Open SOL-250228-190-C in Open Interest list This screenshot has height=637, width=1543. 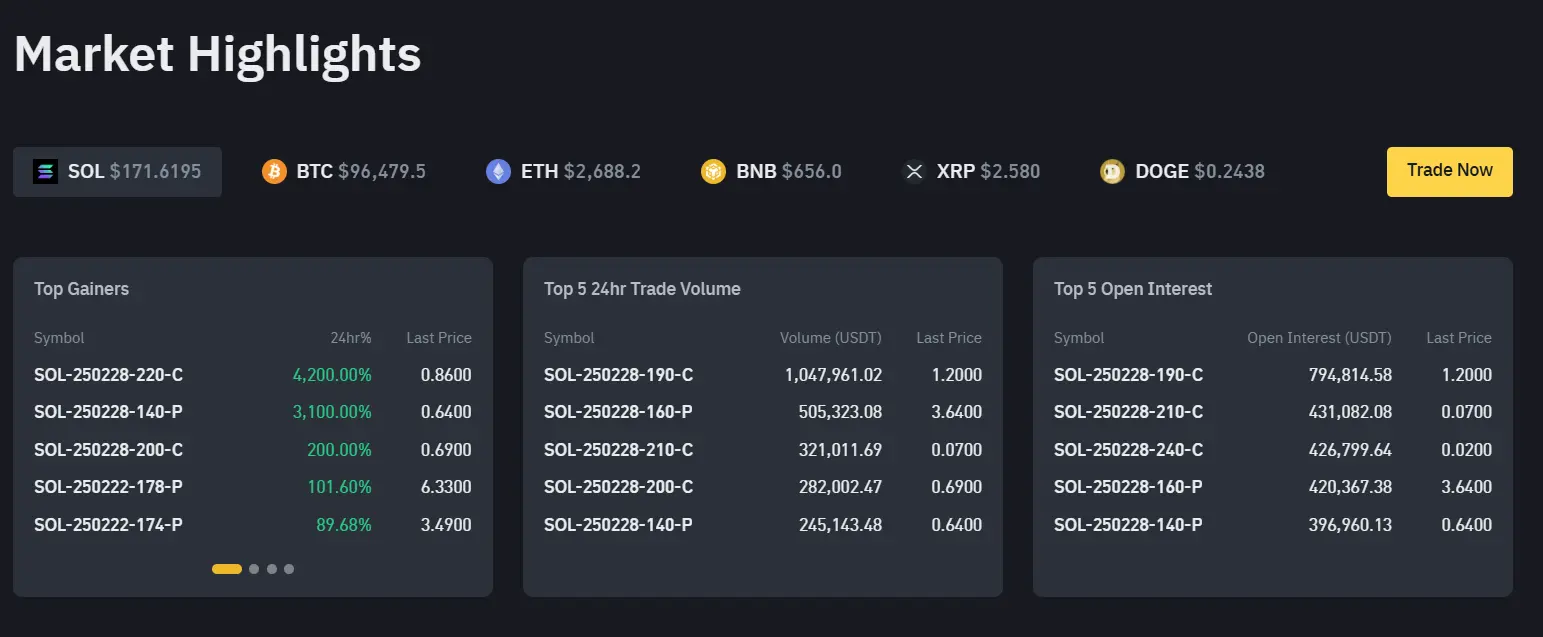(x=1128, y=375)
